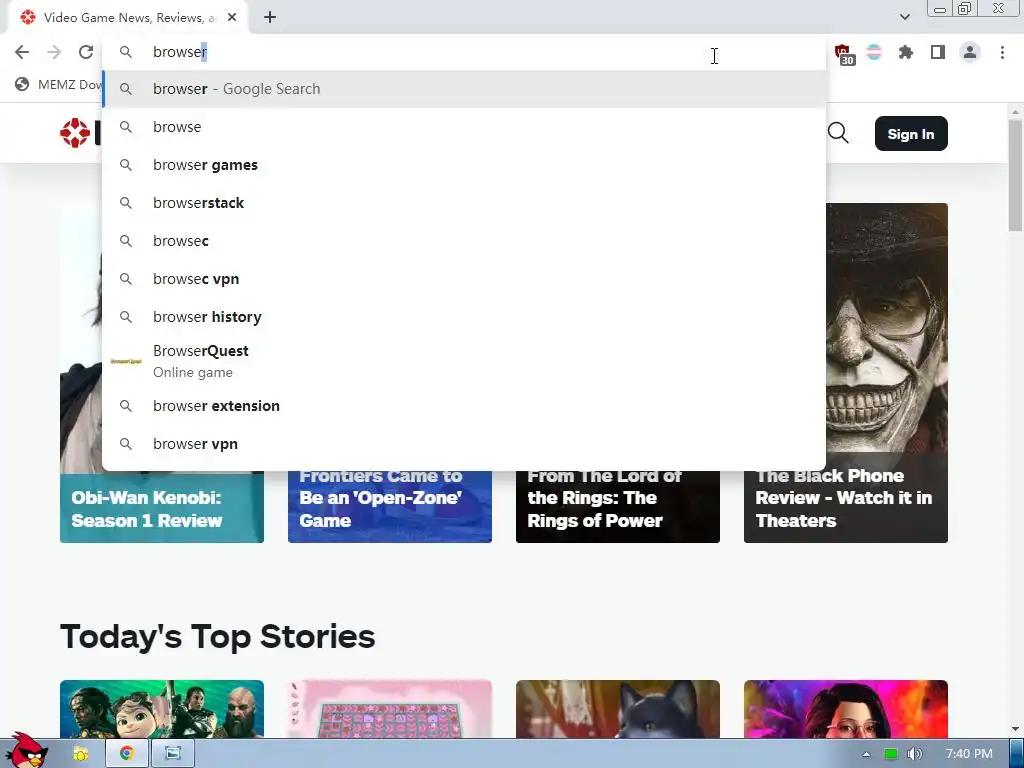The image size is (1024, 768).
Task: Click the Chrome taskbar button
Action: click(127, 754)
